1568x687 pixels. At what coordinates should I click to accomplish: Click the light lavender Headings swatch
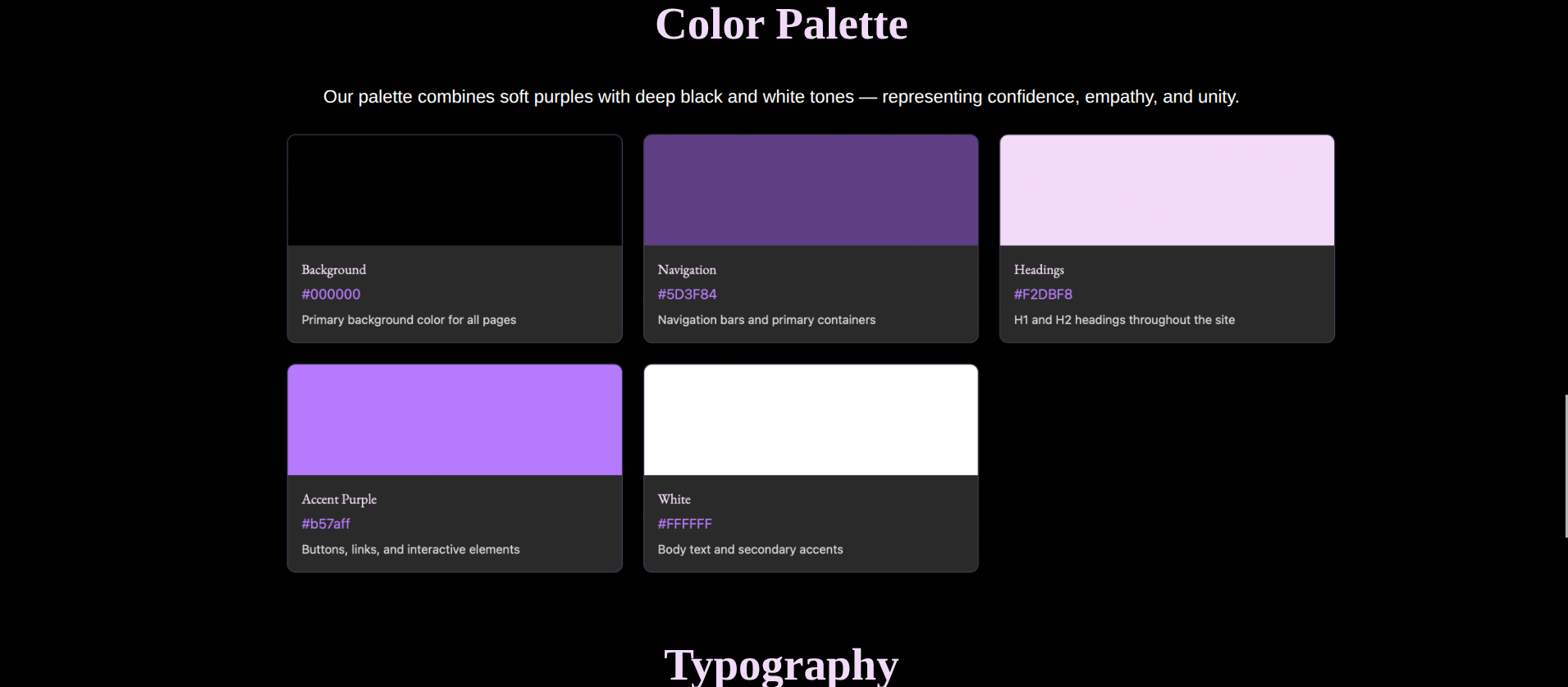(1167, 190)
